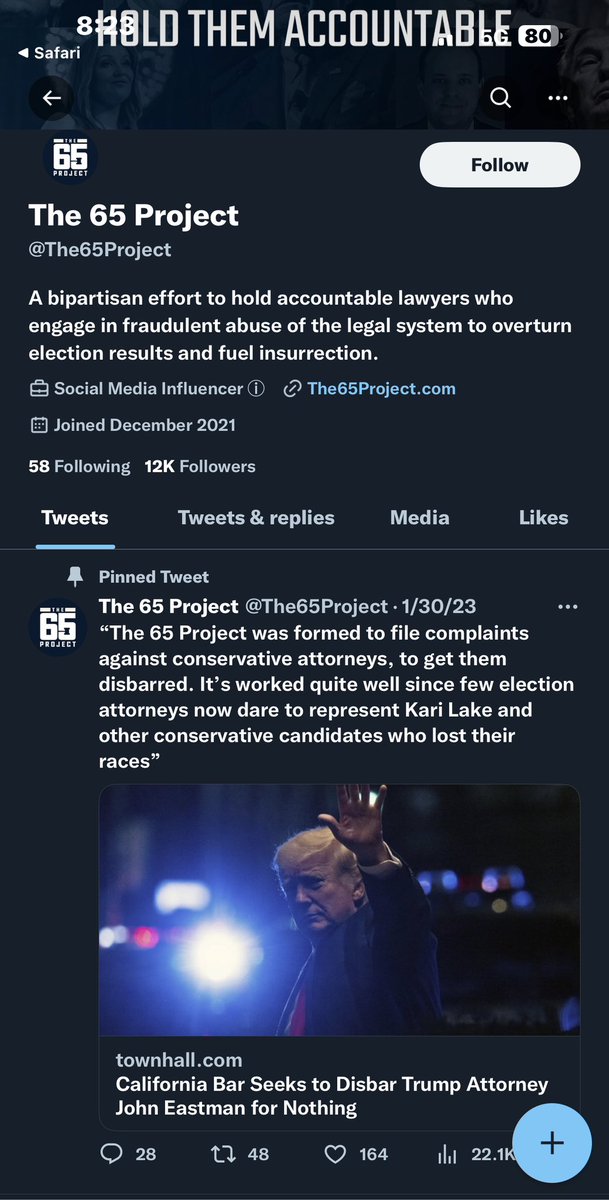
Task: Open the Likes tab
Action: click(543, 518)
